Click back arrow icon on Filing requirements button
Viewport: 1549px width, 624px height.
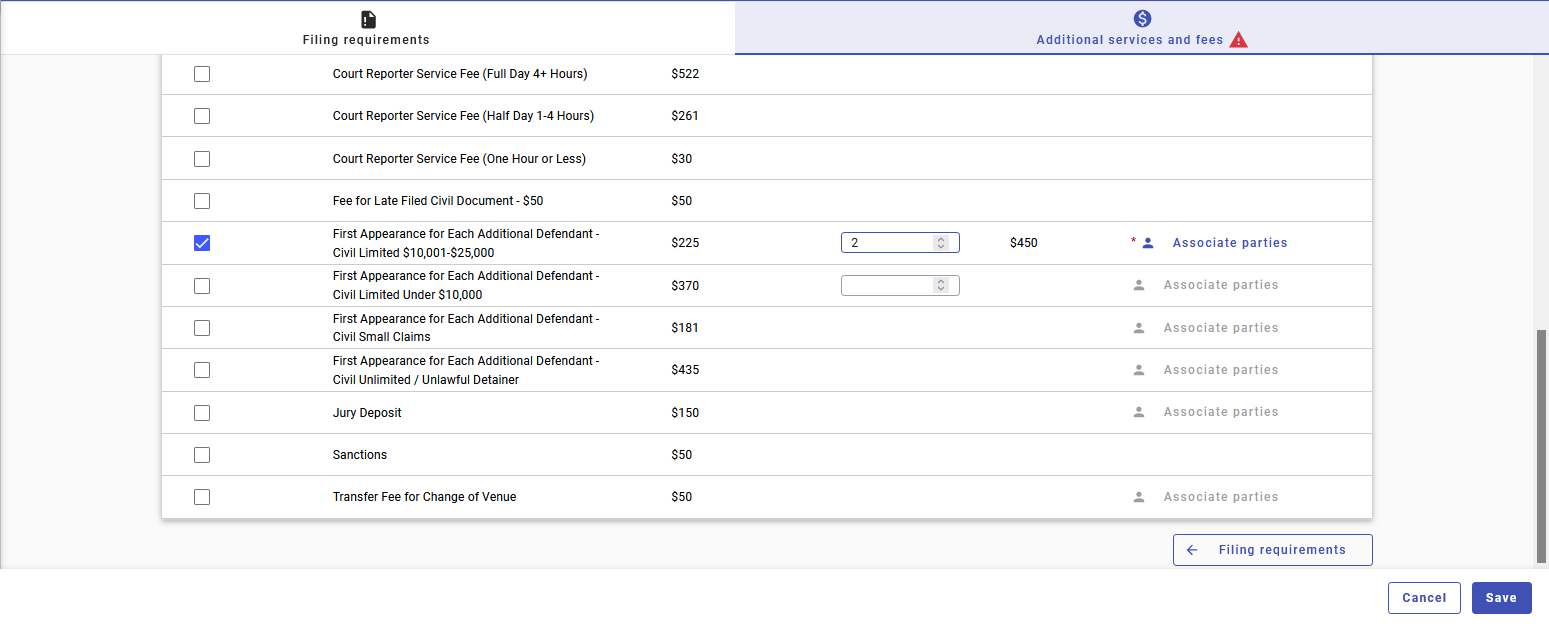click(x=1192, y=550)
